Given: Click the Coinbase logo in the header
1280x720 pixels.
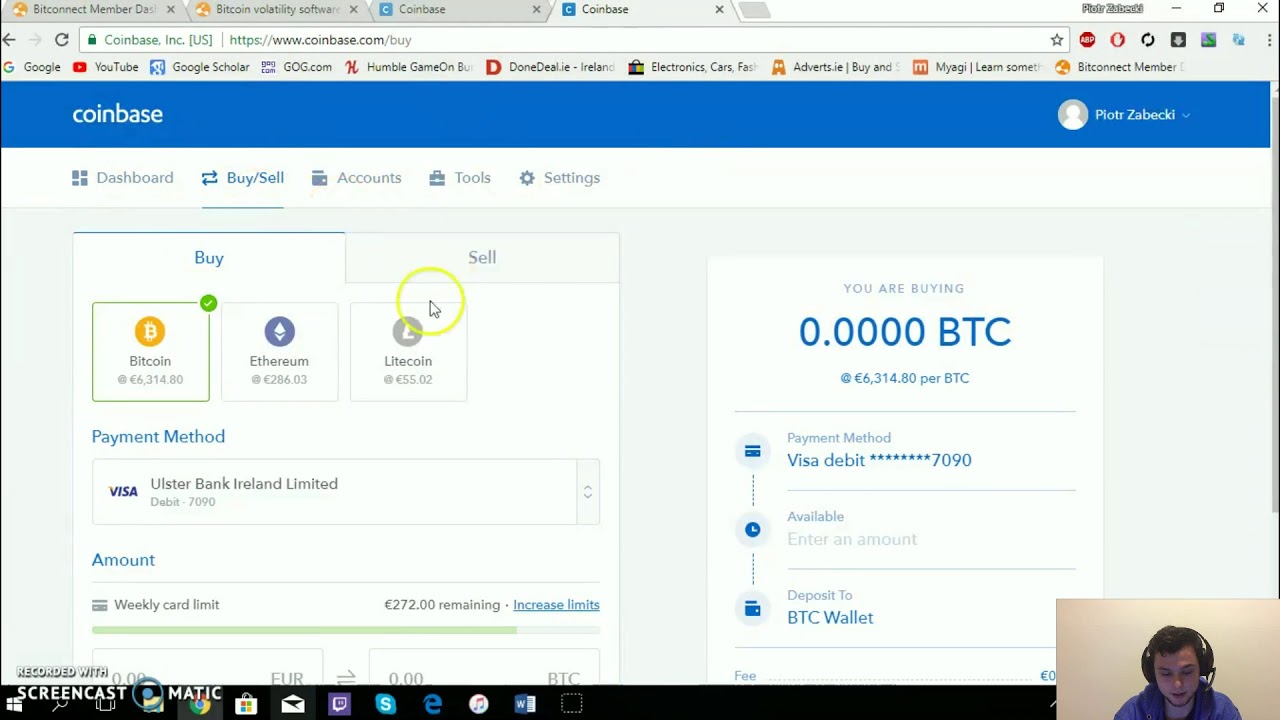Looking at the screenshot, I should point(117,114).
